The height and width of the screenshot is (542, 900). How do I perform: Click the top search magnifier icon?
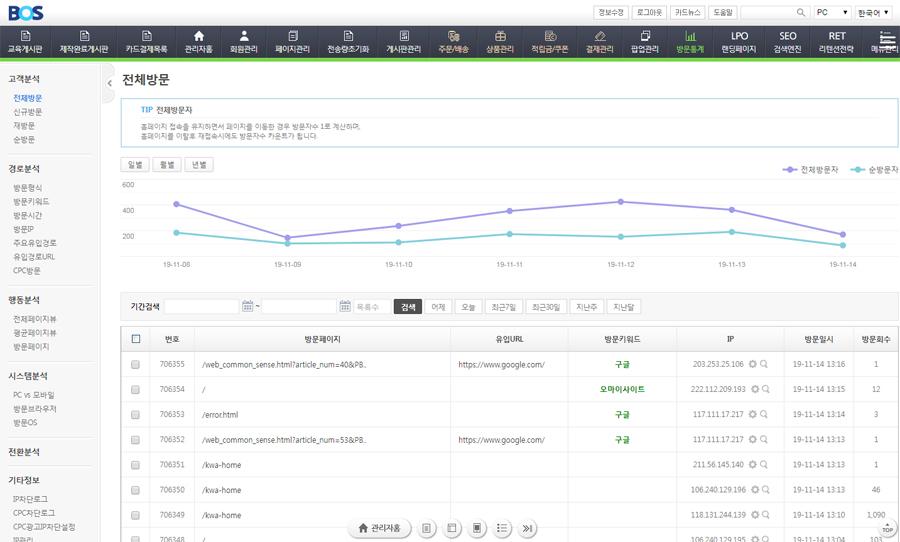click(801, 12)
